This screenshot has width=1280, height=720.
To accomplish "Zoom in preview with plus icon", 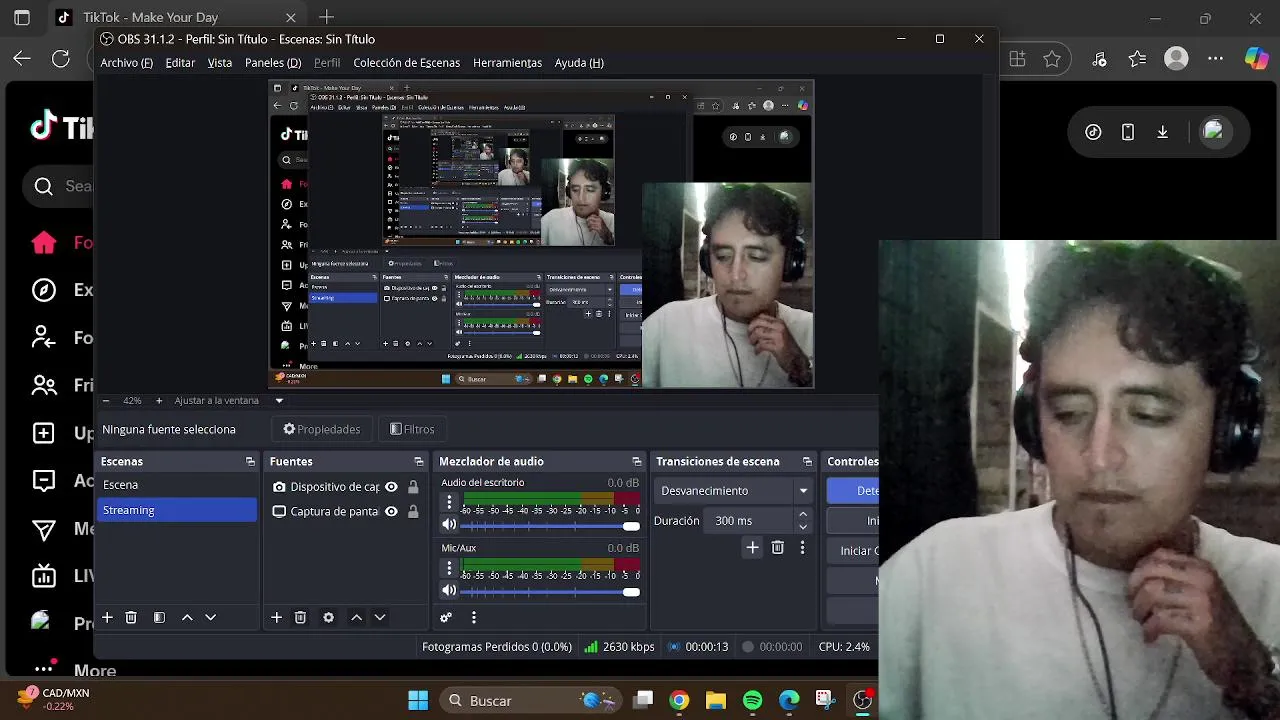I will 158,401.
